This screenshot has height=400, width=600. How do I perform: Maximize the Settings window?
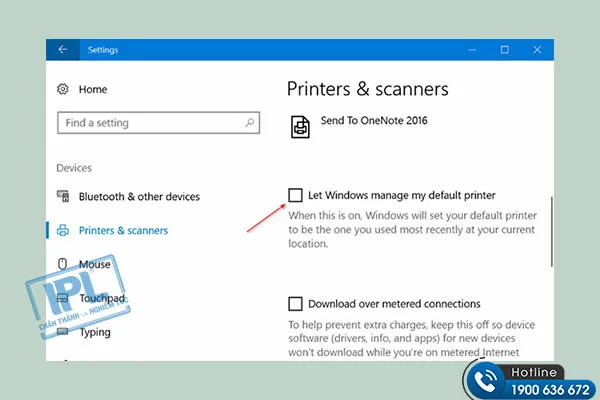click(505, 50)
